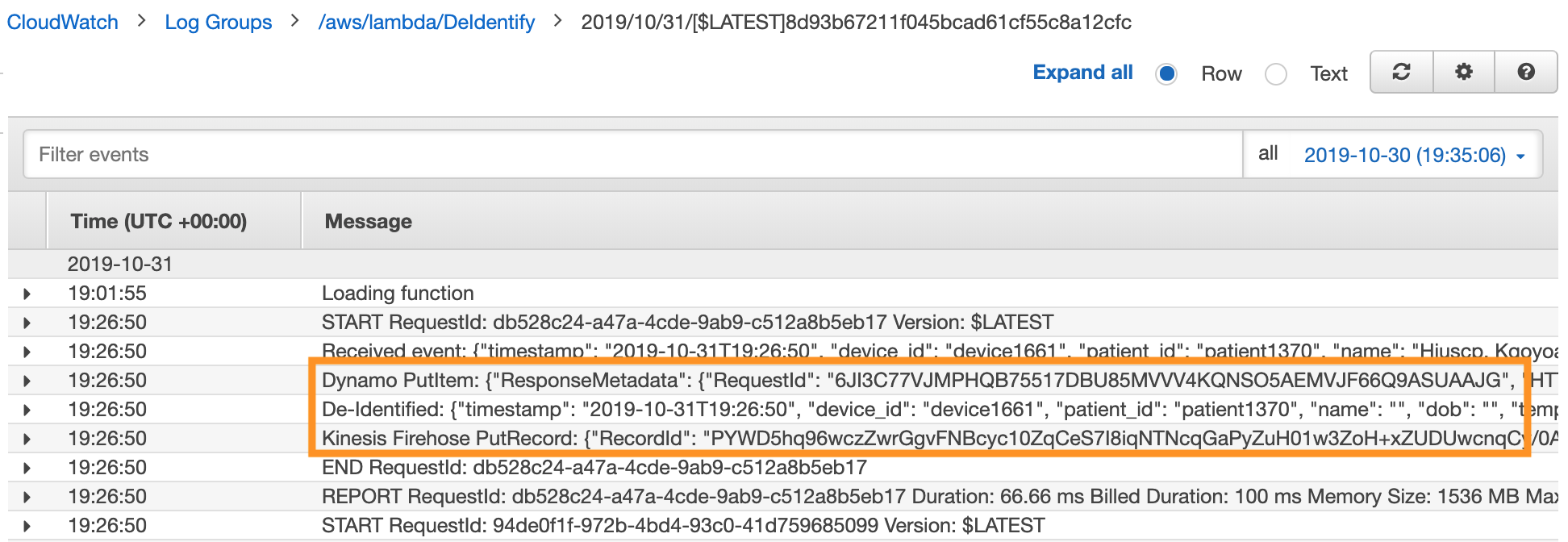
Task: Expand the Kinesis Firehose PutRecord row
Action: (x=27, y=439)
